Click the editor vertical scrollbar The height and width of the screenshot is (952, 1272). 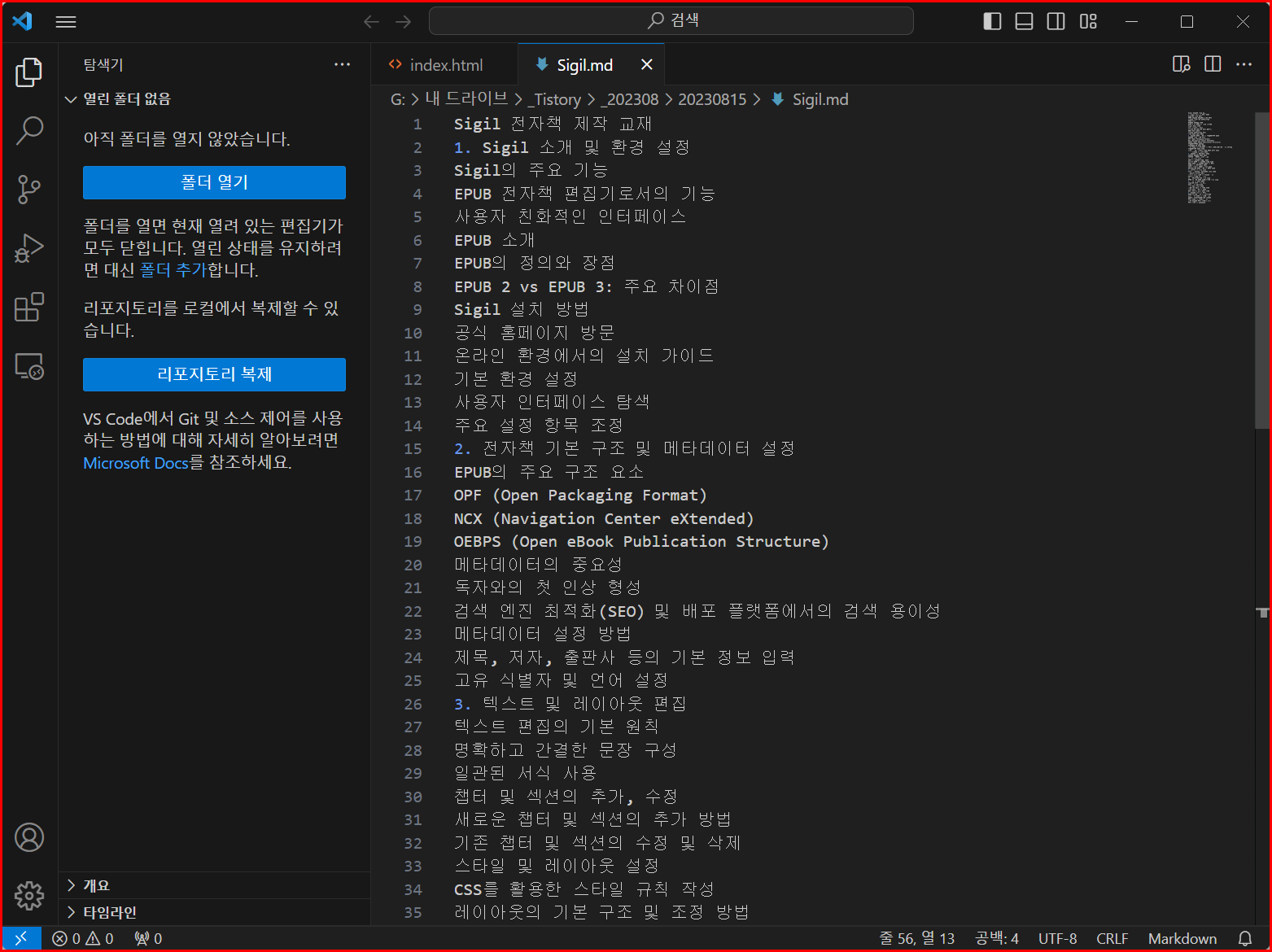(x=1262, y=269)
